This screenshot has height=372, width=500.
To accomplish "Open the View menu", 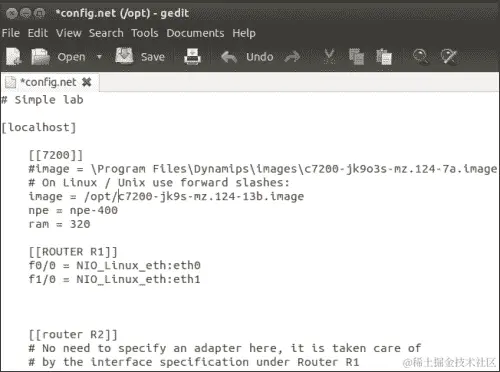I will [x=69, y=33].
